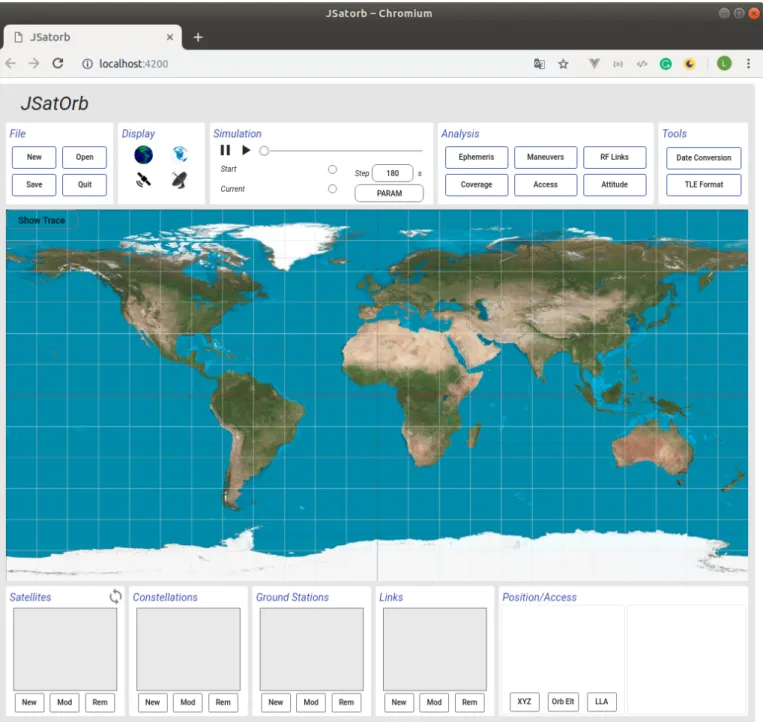
Task: Add a new link
Action: pyautogui.click(x=399, y=702)
